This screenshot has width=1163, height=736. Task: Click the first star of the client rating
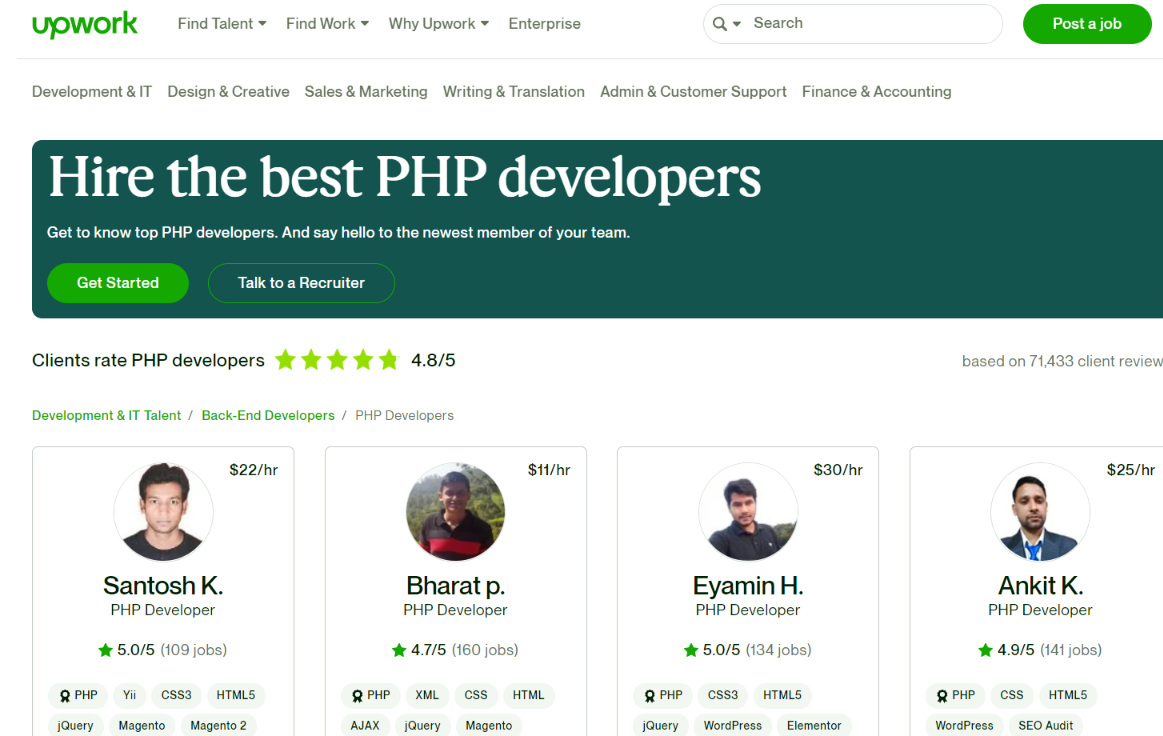pos(286,361)
